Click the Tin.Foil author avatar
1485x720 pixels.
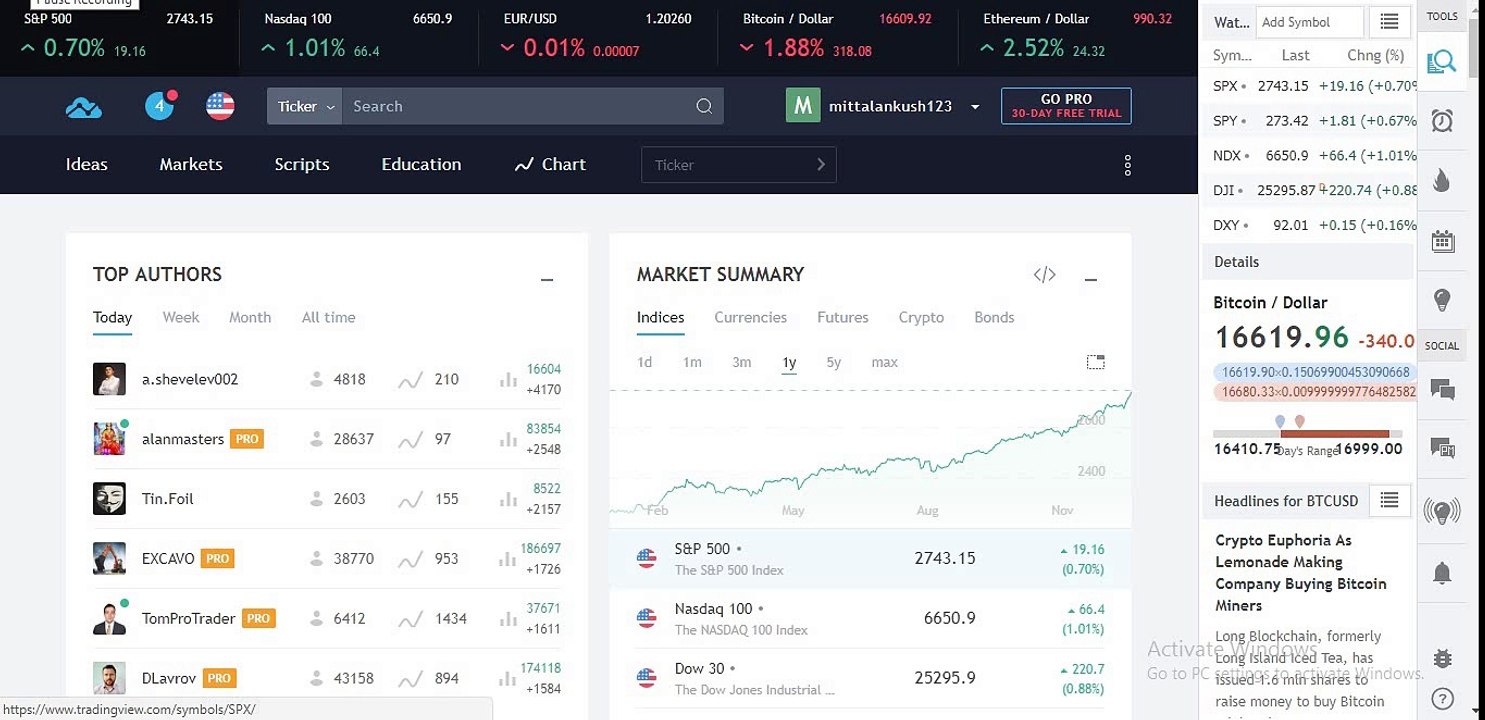pyautogui.click(x=109, y=499)
